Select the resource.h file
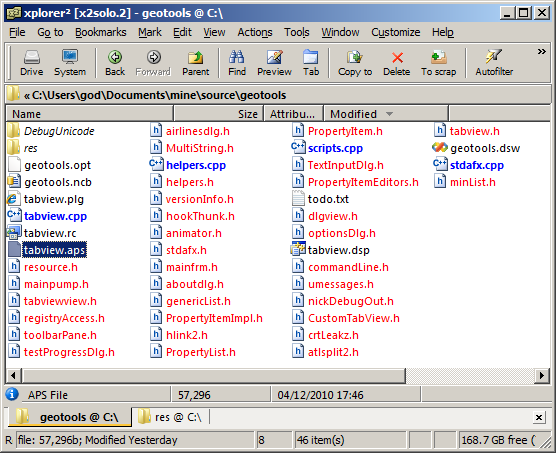This screenshot has height=453, width=556. pos(51,267)
